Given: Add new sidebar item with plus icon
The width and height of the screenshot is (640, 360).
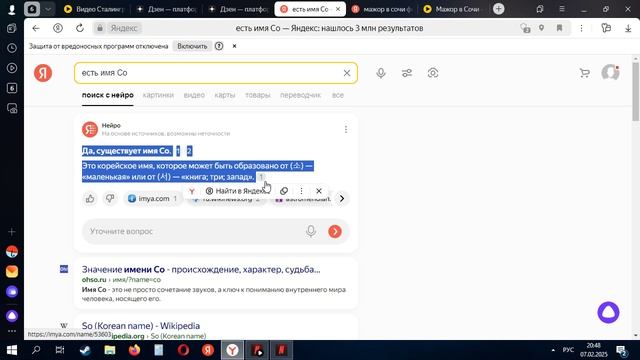Looking at the screenshot, I should pos(12,232).
